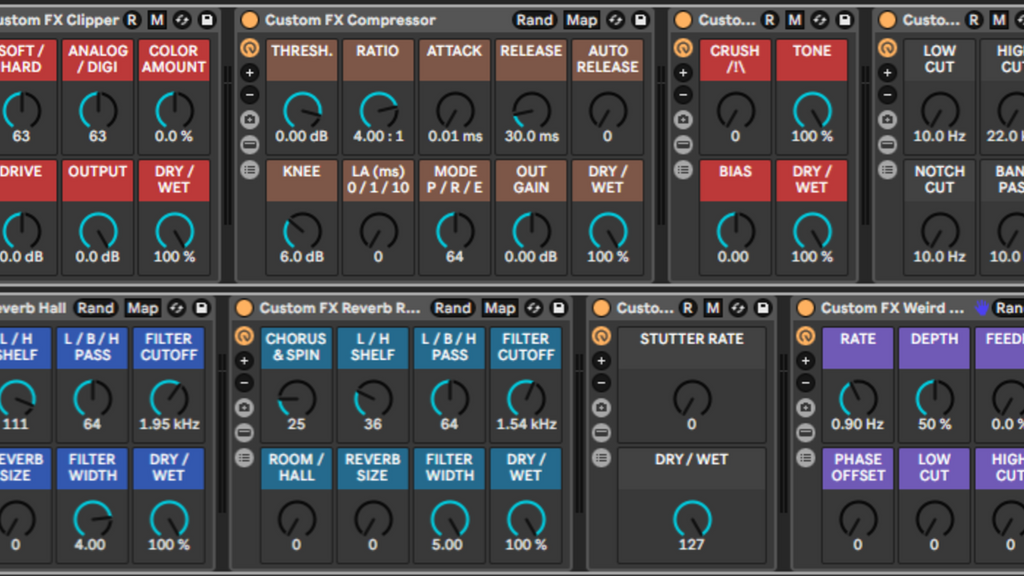Disable the Custom FX Reverb R... device power button

point(244,308)
